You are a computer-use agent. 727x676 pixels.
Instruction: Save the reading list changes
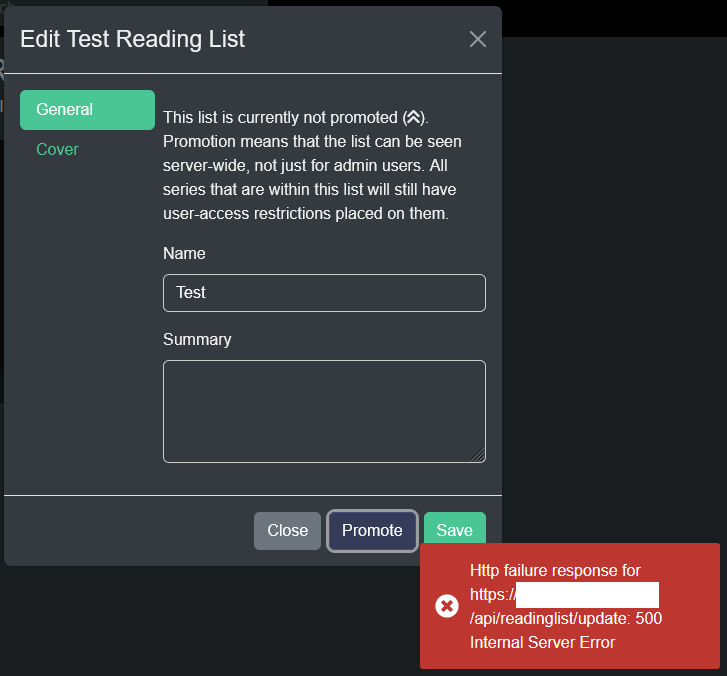pyautogui.click(x=454, y=528)
